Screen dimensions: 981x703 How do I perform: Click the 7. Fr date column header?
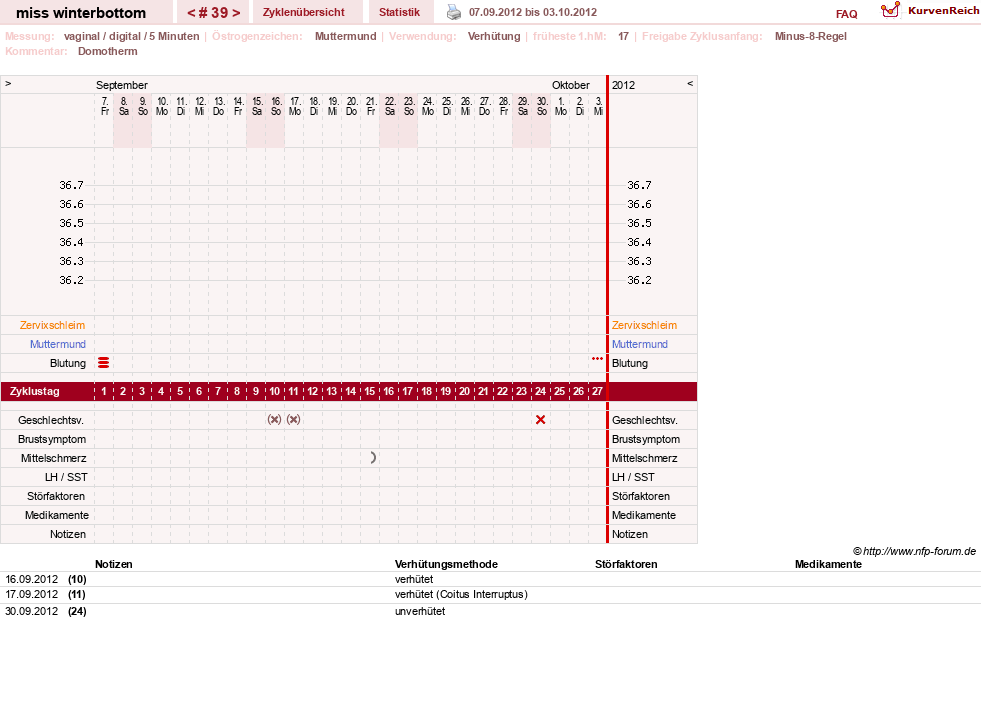click(x=104, y=106)
